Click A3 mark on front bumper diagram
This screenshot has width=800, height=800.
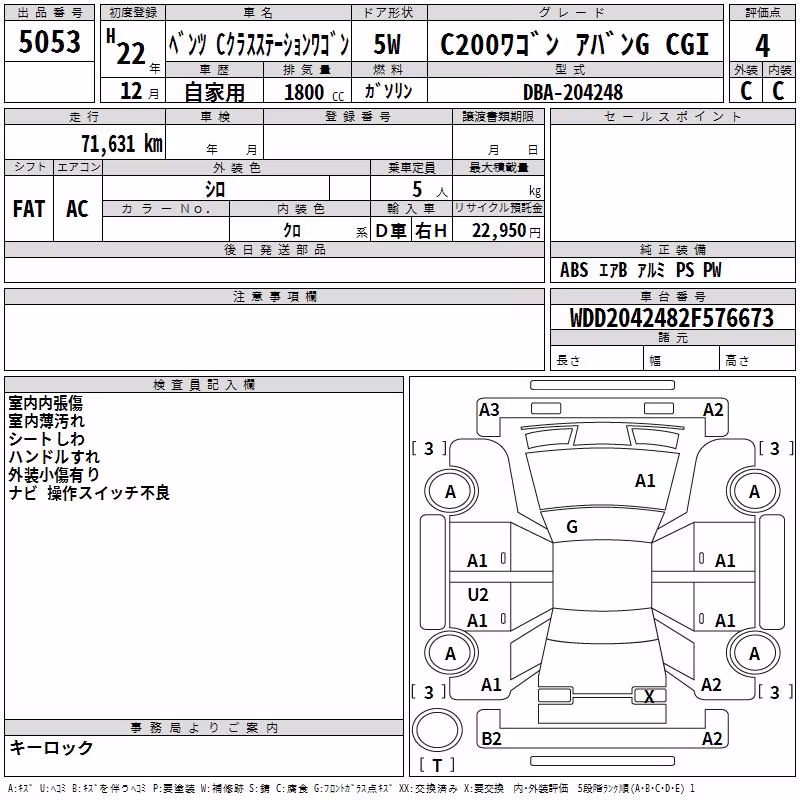(x=489, y=410)
